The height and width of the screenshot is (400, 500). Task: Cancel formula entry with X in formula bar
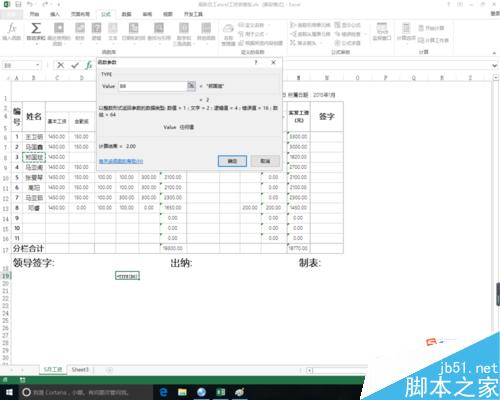60,65
